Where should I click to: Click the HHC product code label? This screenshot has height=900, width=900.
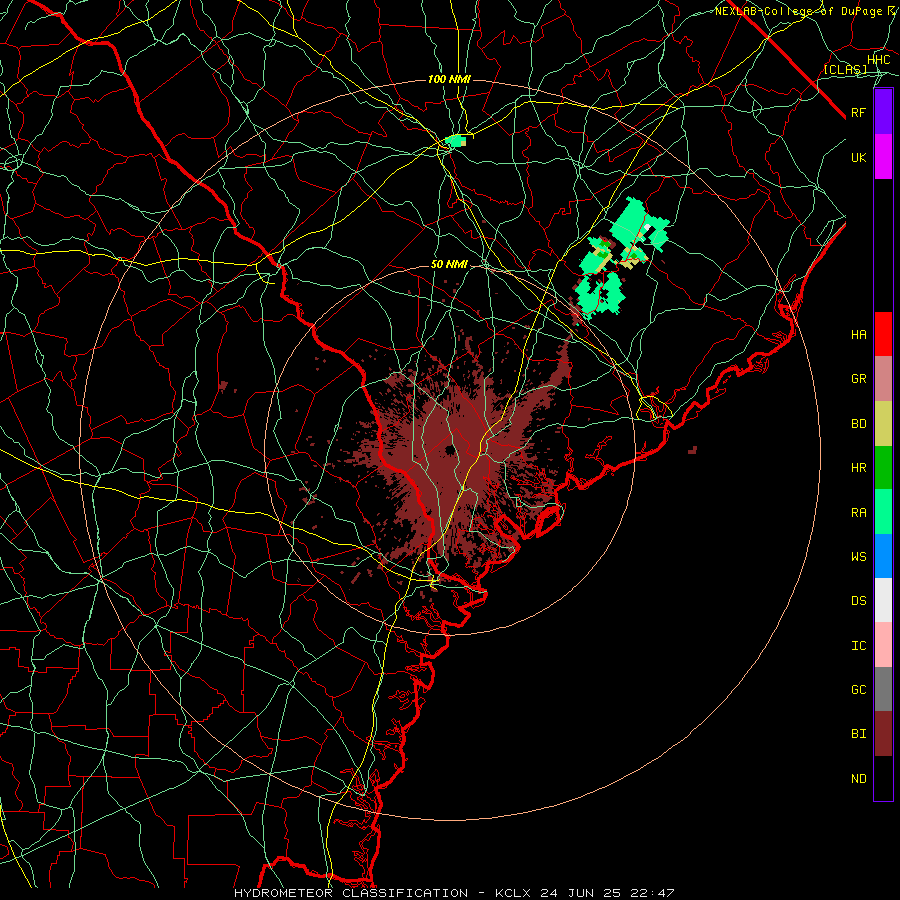click(879, 60)
